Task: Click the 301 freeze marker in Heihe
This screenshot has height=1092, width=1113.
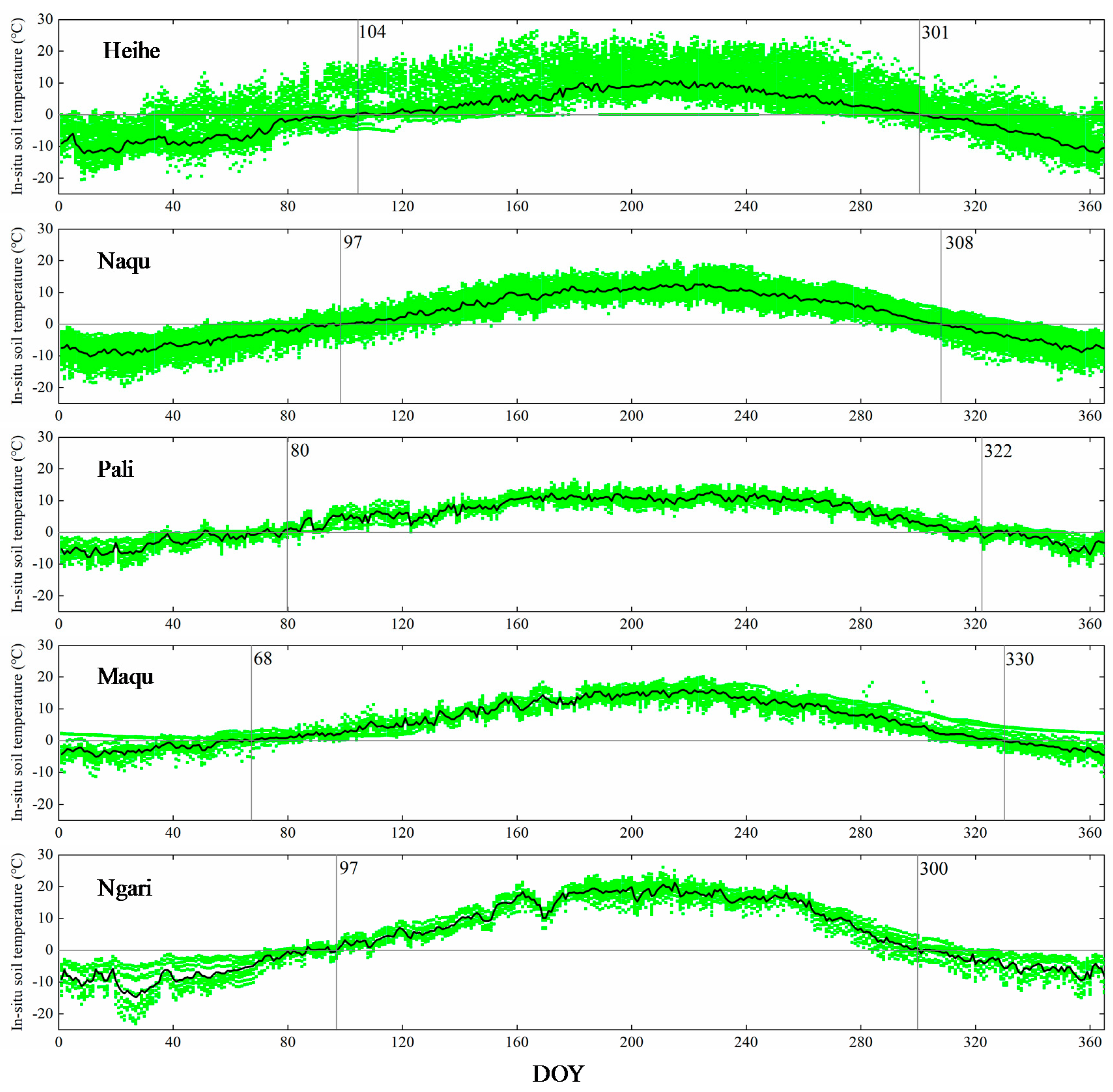Action: 935,33
